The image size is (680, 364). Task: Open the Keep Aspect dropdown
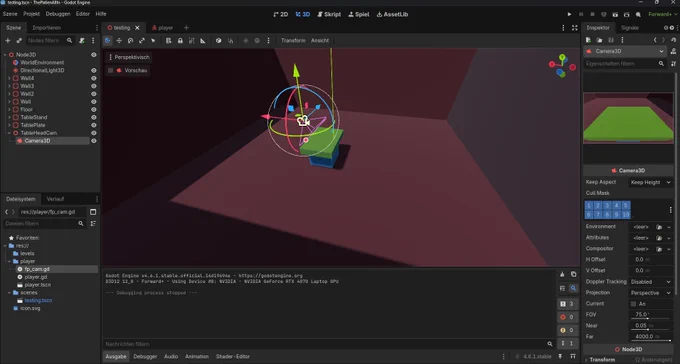[x=651, y=182]
